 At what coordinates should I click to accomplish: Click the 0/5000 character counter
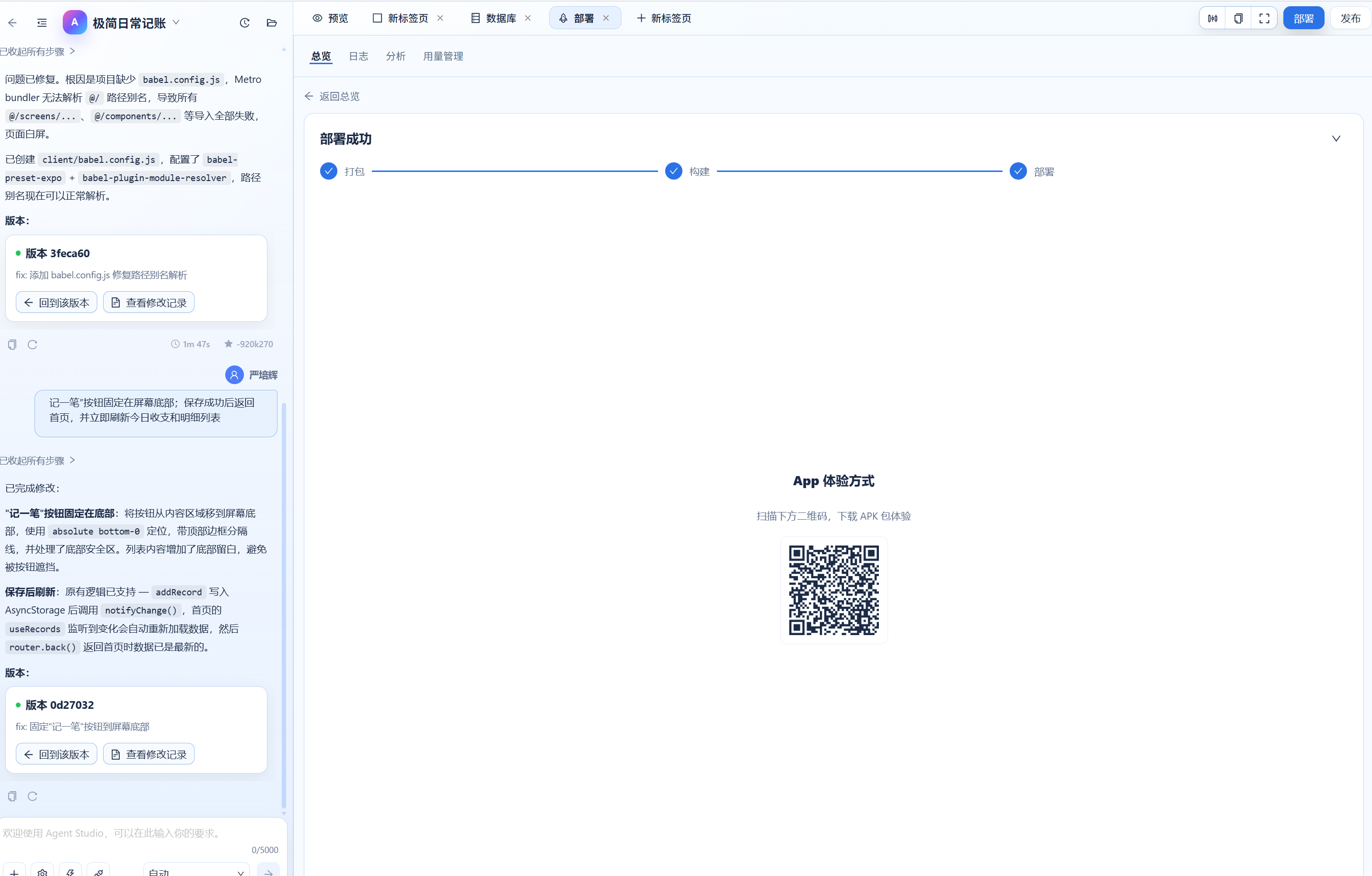[x=265, y=850]
